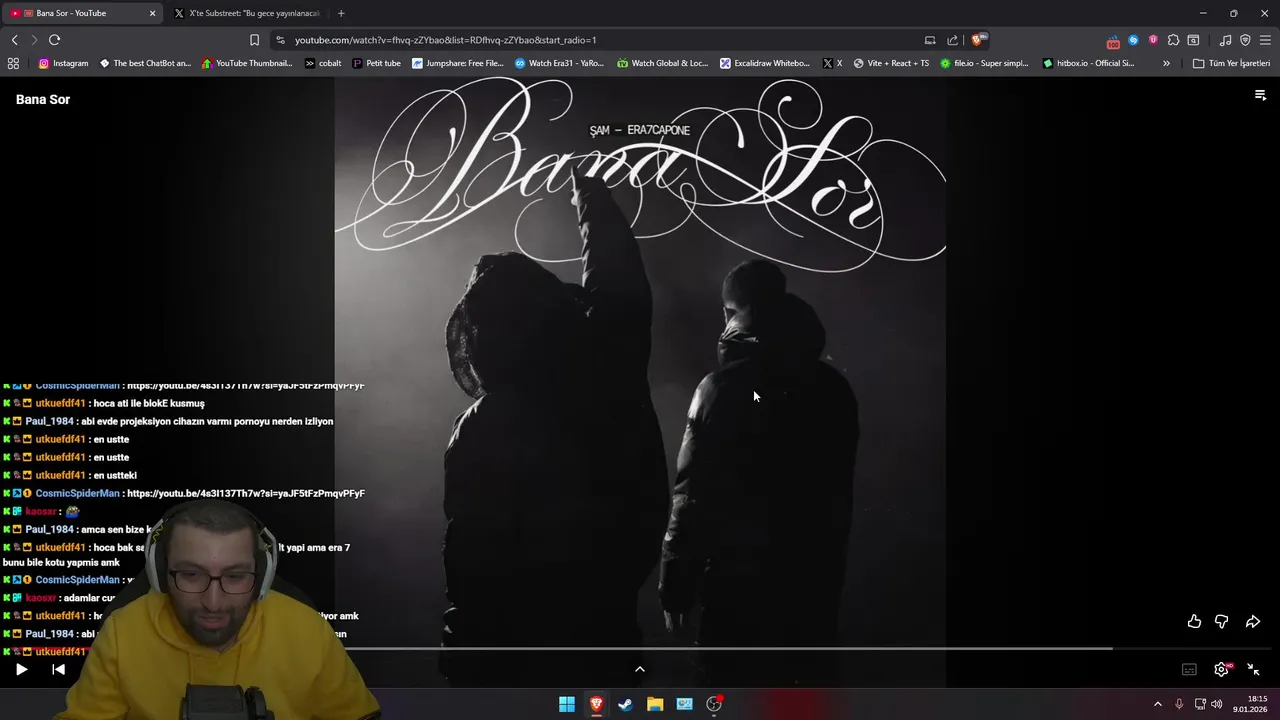The image size is (1280, 720).
Task: Open the YouTube player settings gear
Action: click(1221, 669)
